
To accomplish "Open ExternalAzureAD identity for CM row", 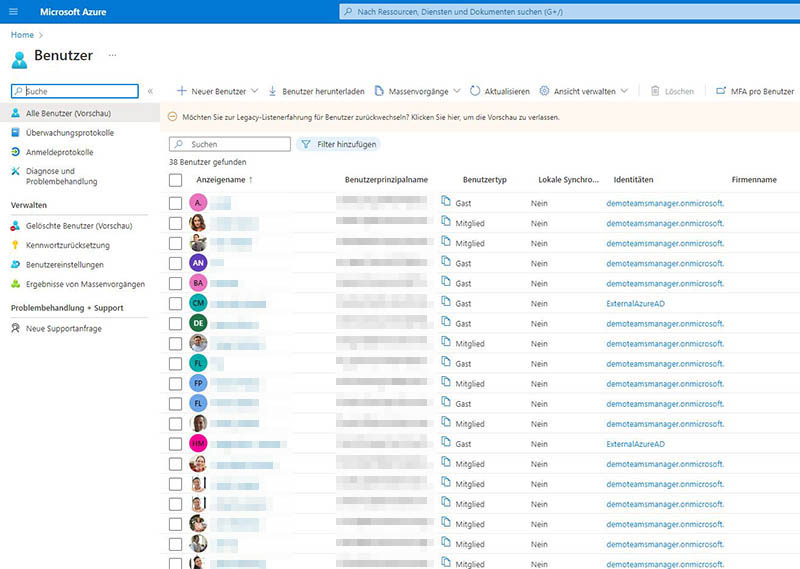I will tap(635, 304).
